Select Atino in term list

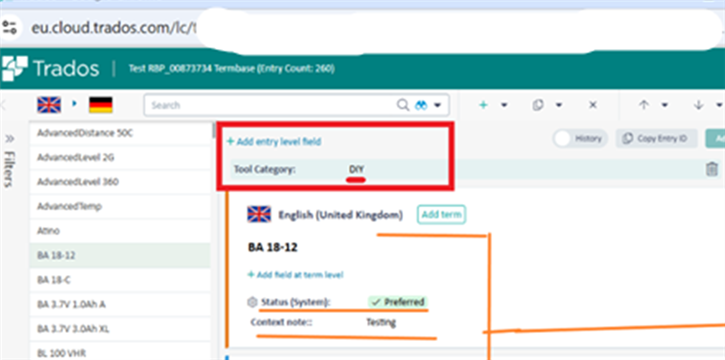pos(120,231)
